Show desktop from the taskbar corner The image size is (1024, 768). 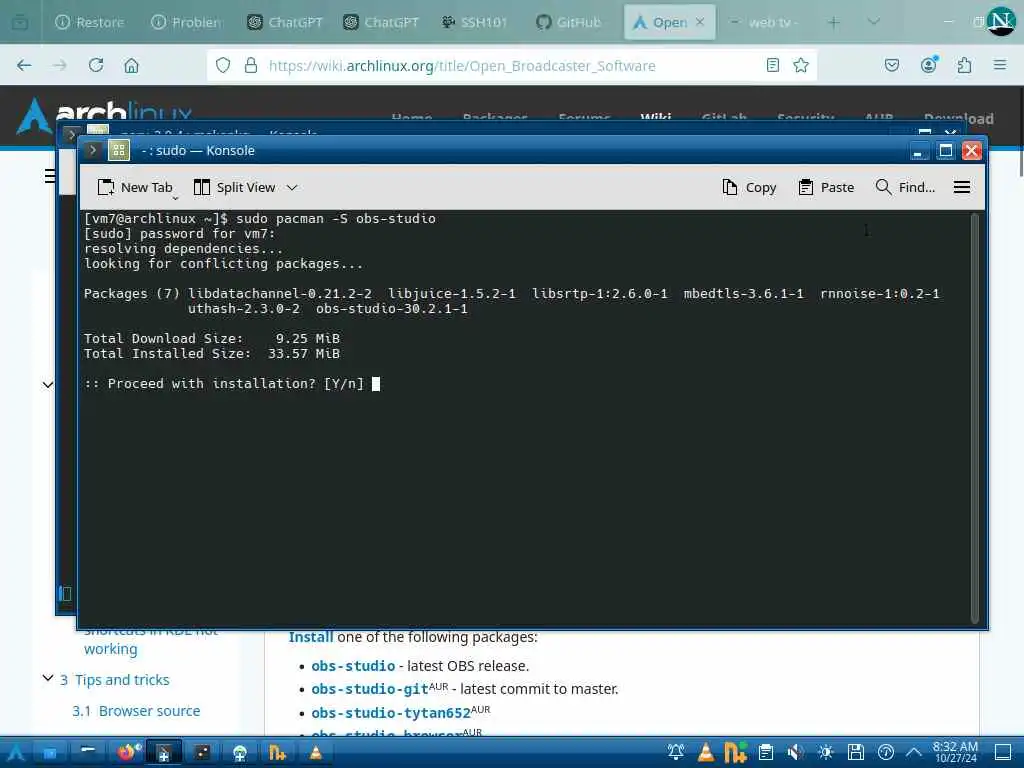(x=1003, y=752)
